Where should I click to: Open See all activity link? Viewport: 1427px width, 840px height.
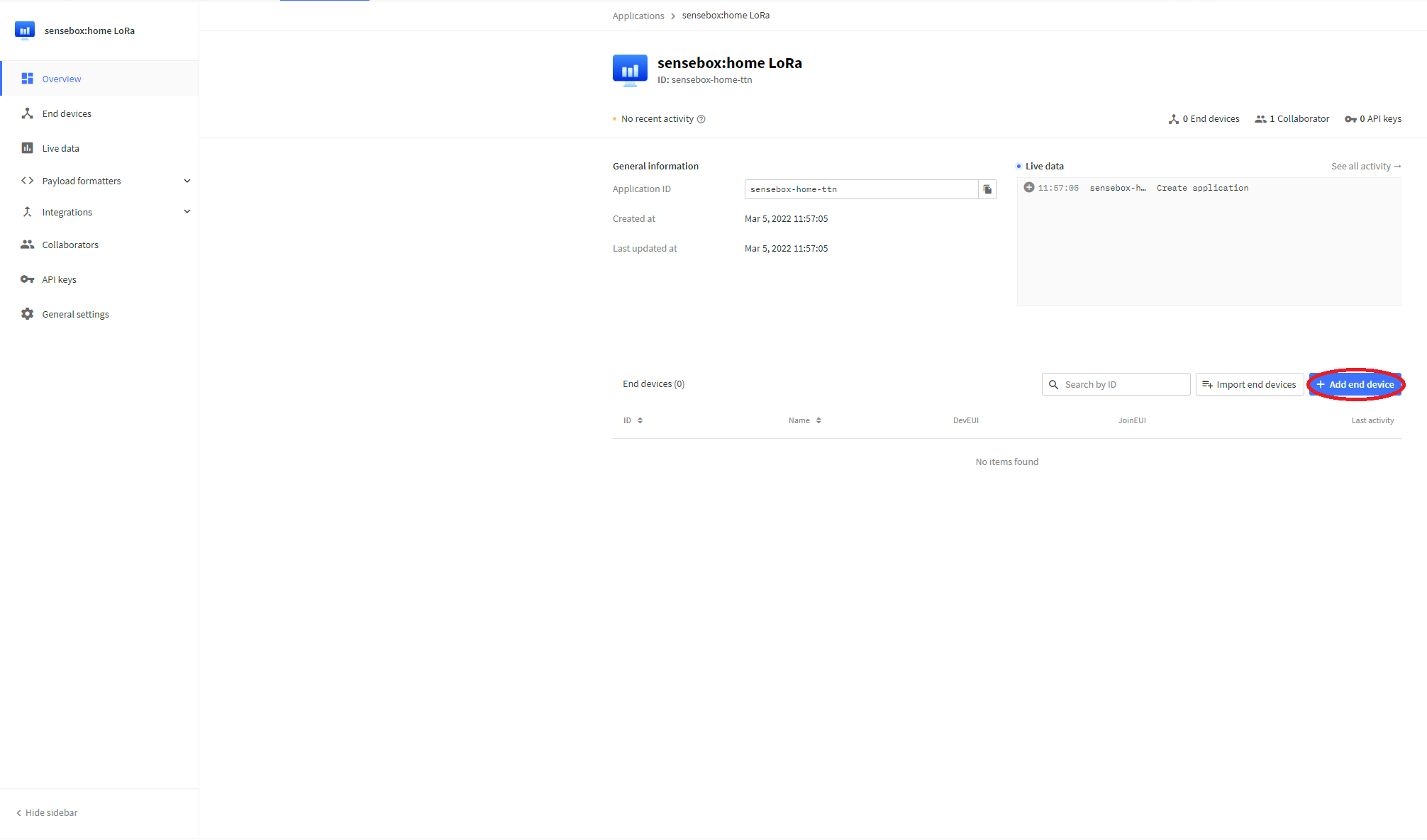coord(1365,166)
